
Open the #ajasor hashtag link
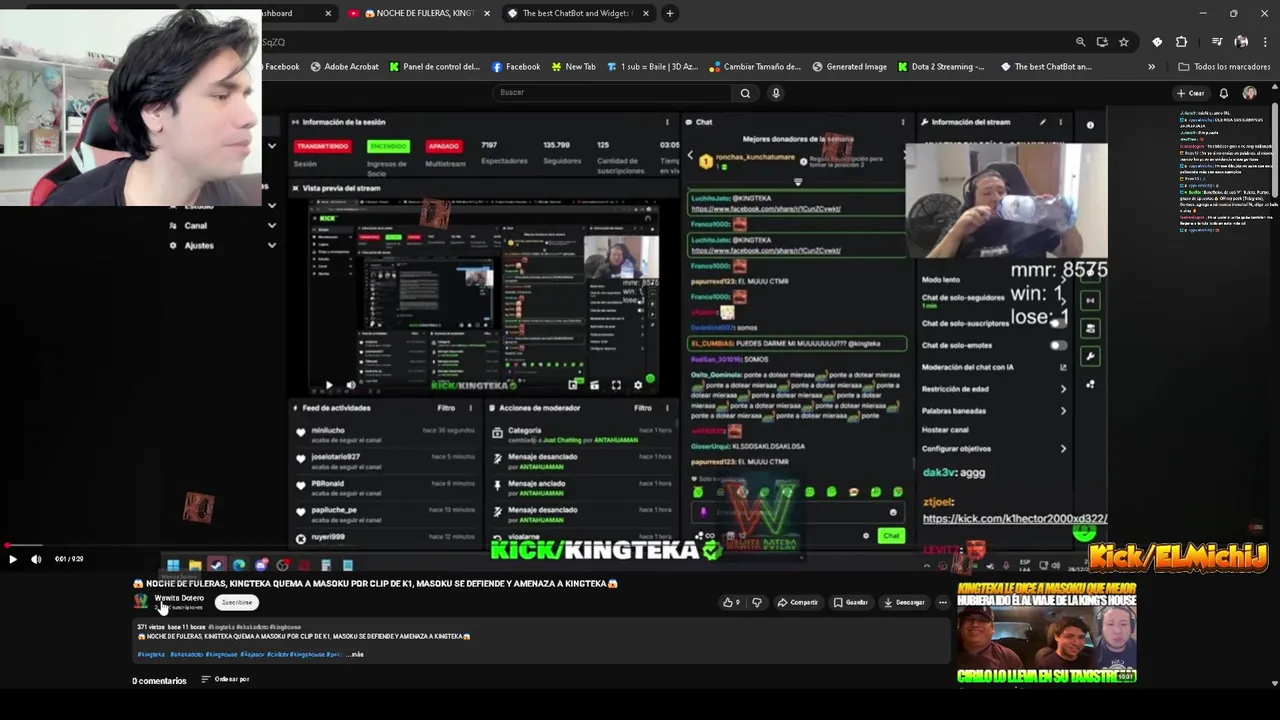click(252, 654)
